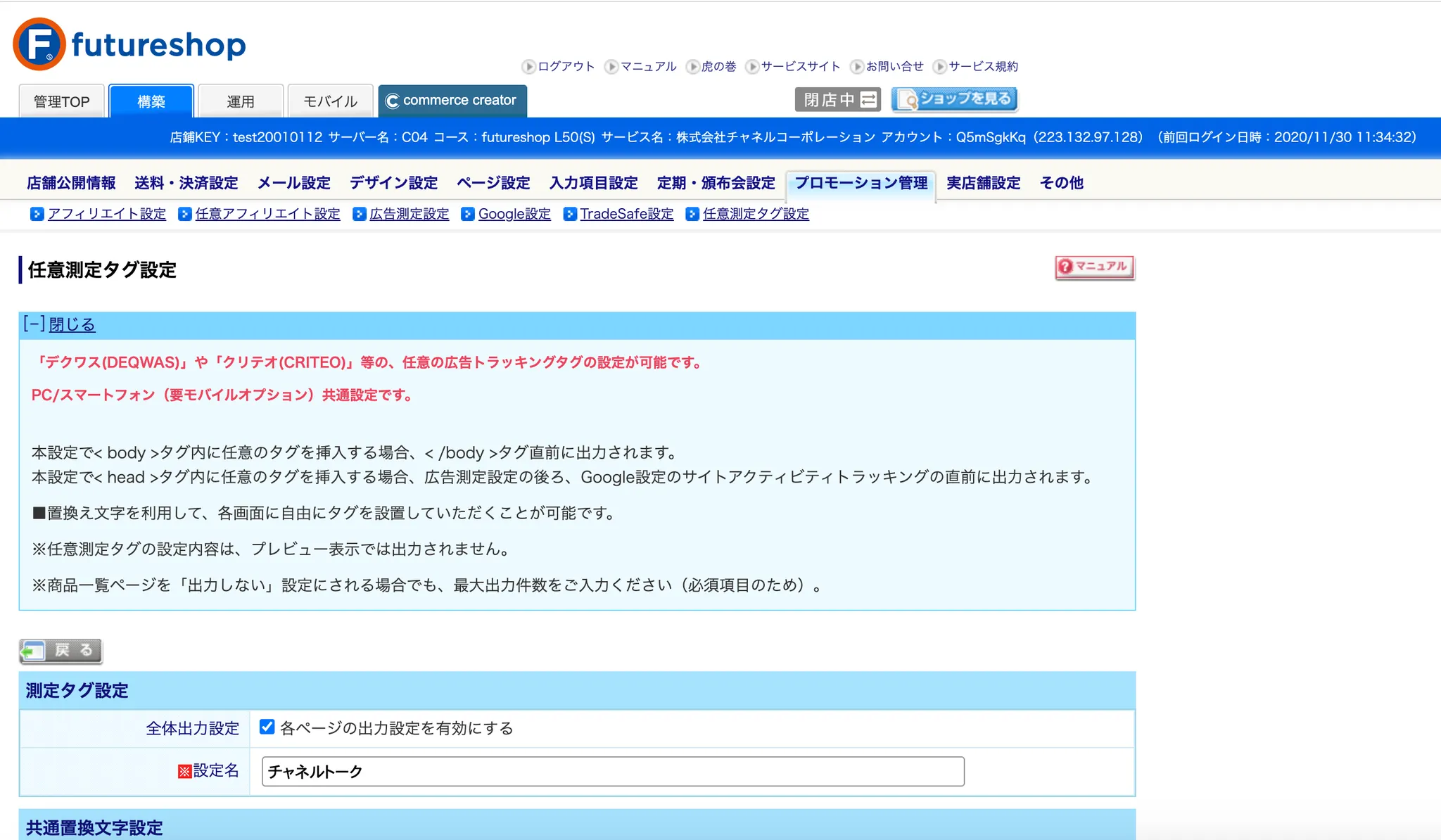The height and width of the screenshot is (840, 1441).
Task: Open the 広告測定設定 link
Action: (x=409, y=214)
